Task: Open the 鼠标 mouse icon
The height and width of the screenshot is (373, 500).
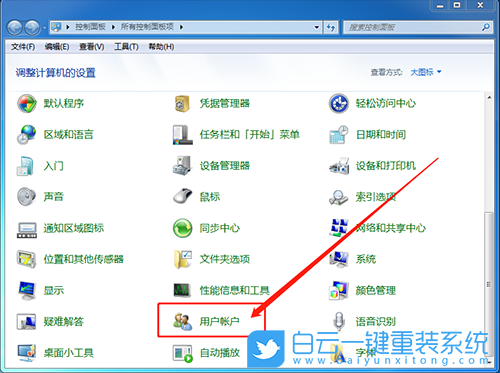Action: coord(182,196)
